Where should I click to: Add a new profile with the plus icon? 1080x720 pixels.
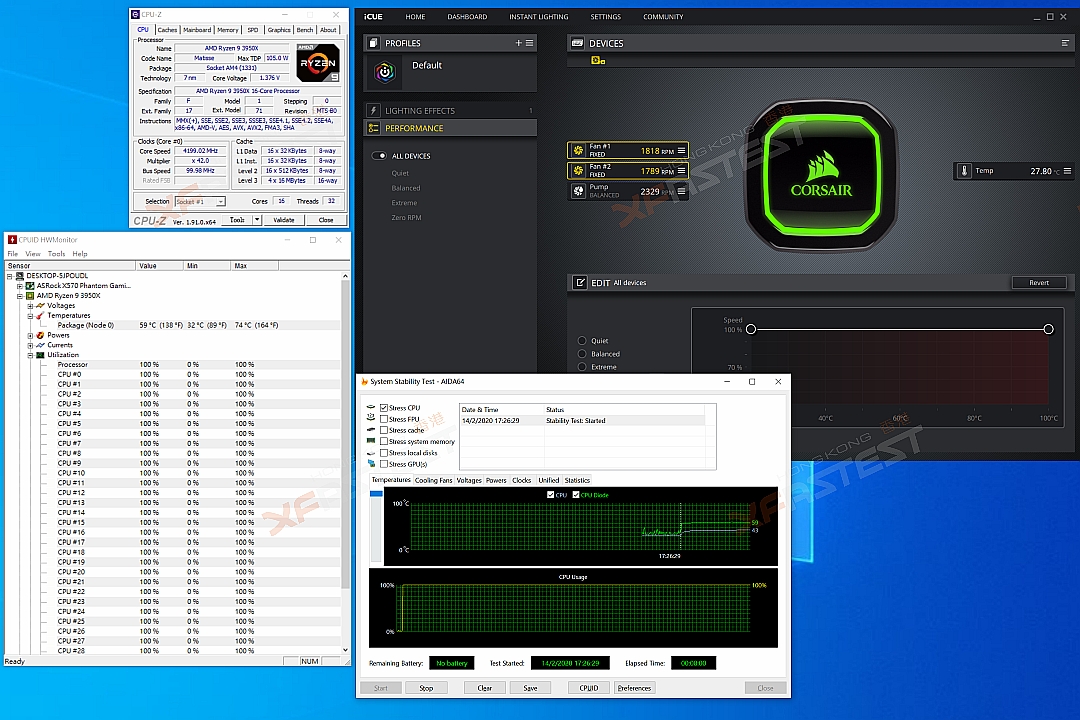point(519,43)
